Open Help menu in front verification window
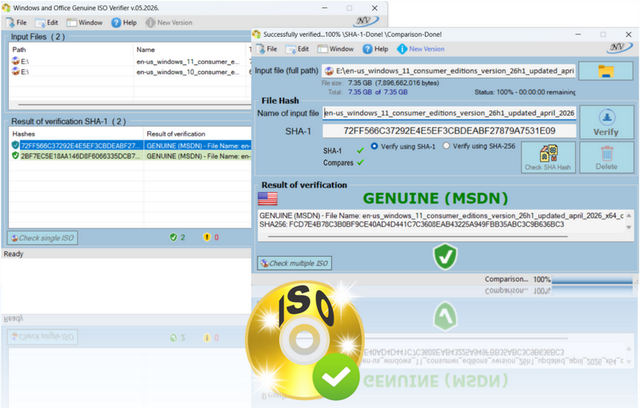Viewport: 640px width, 408px height. pos(376,49)
